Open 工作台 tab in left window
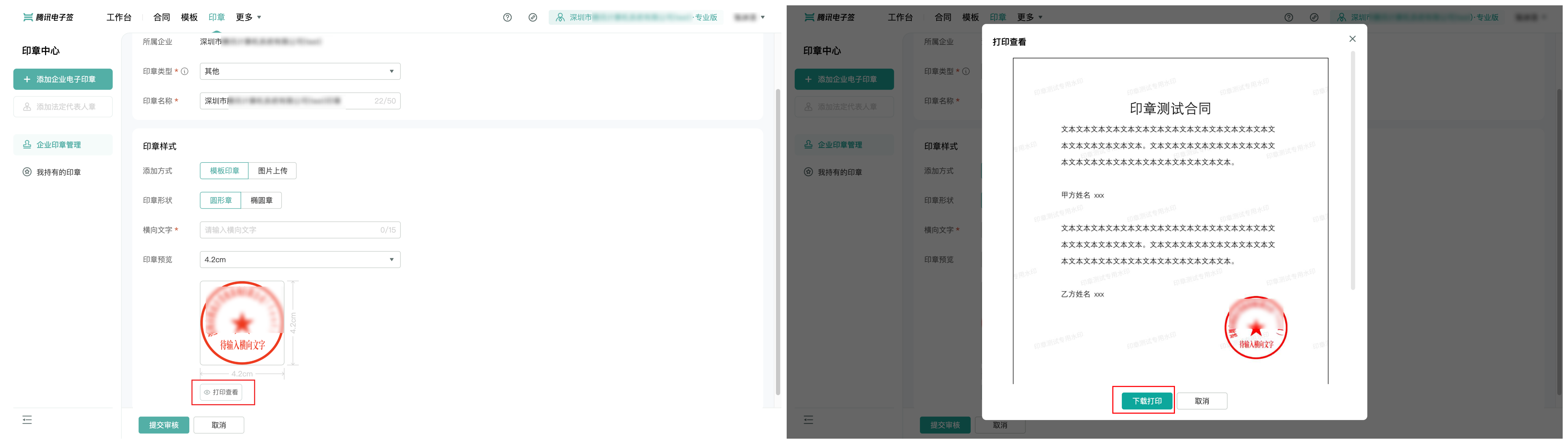Image resolution: width=1568 pixels, height=444 pixels. (119, 17)
